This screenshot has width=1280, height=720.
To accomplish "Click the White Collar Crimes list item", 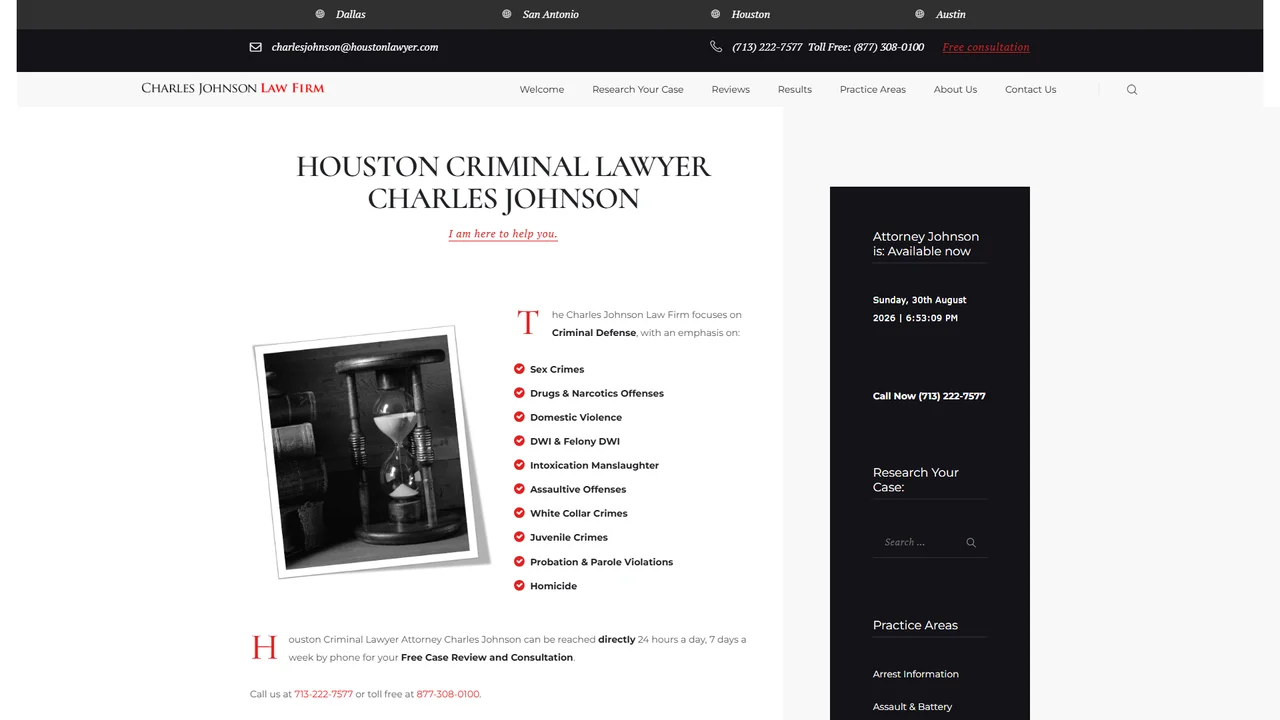I will (x=579, y=513).
